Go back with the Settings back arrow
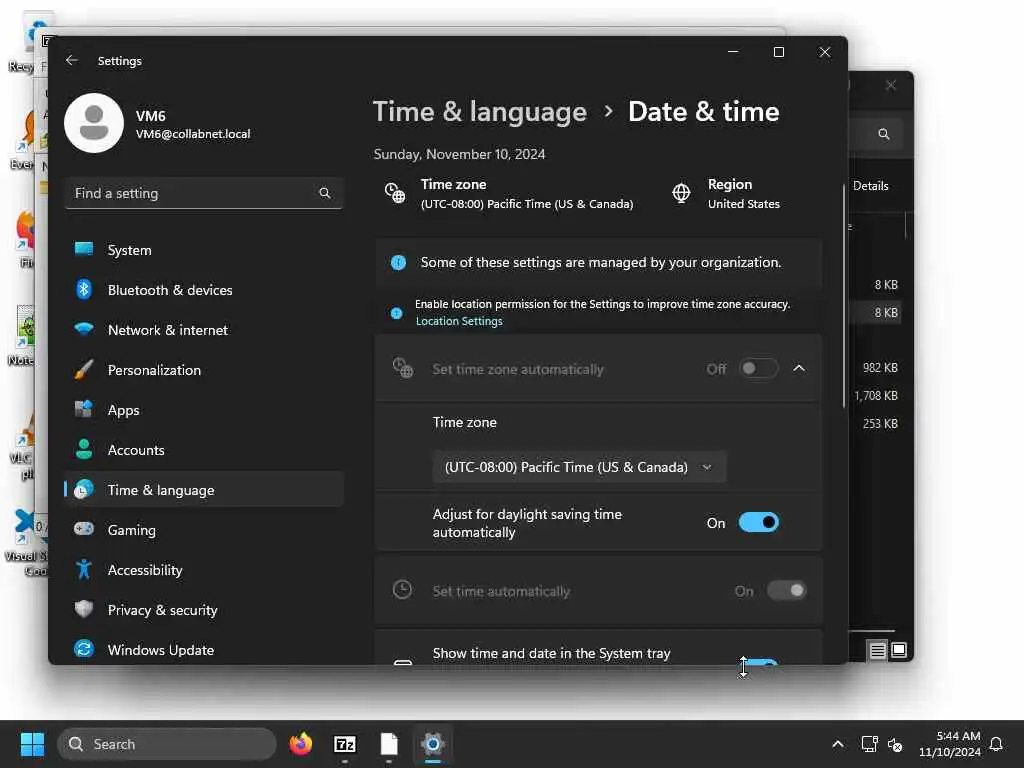 [72, 60]
